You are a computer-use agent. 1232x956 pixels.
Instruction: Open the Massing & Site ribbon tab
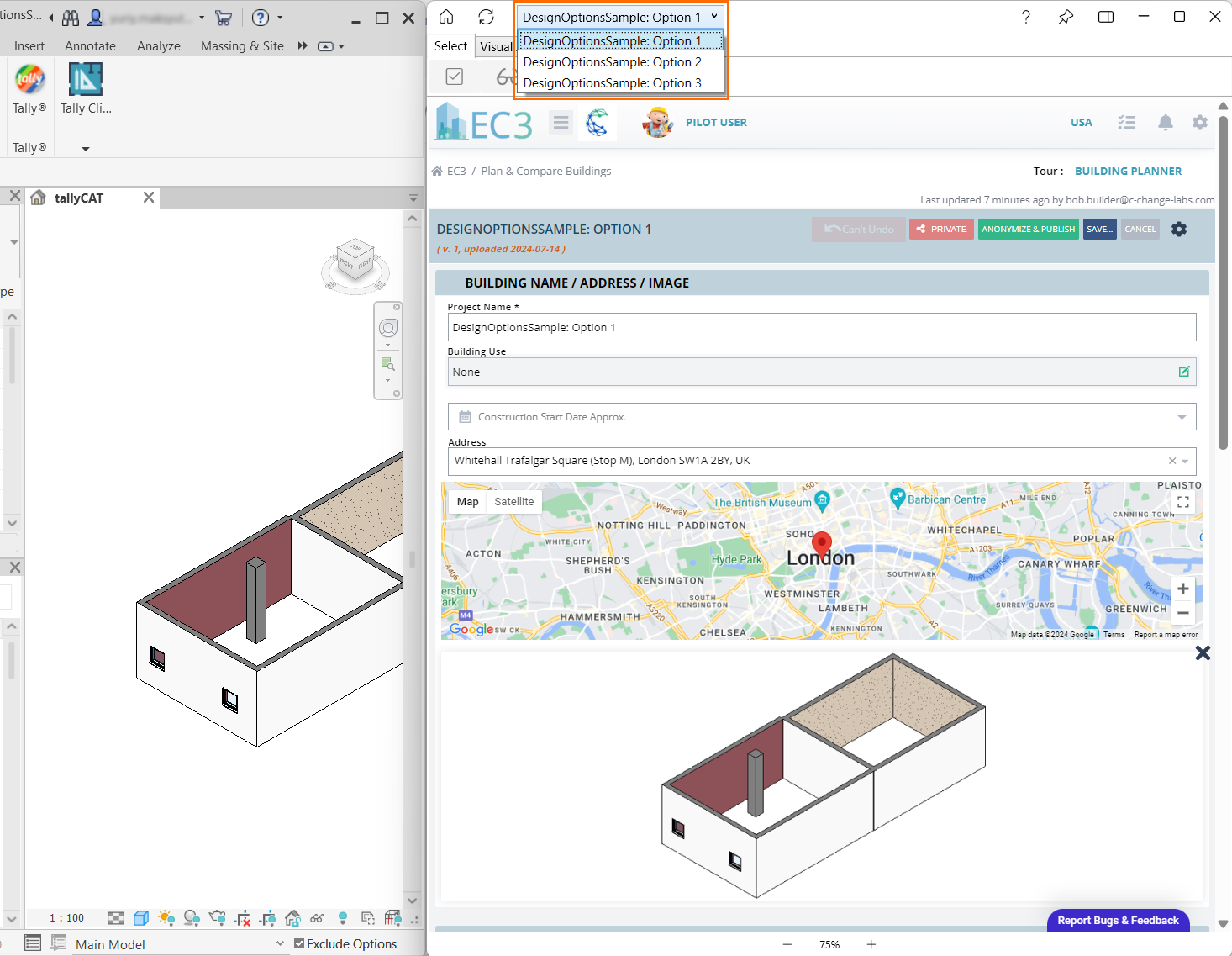click(242, 46)
